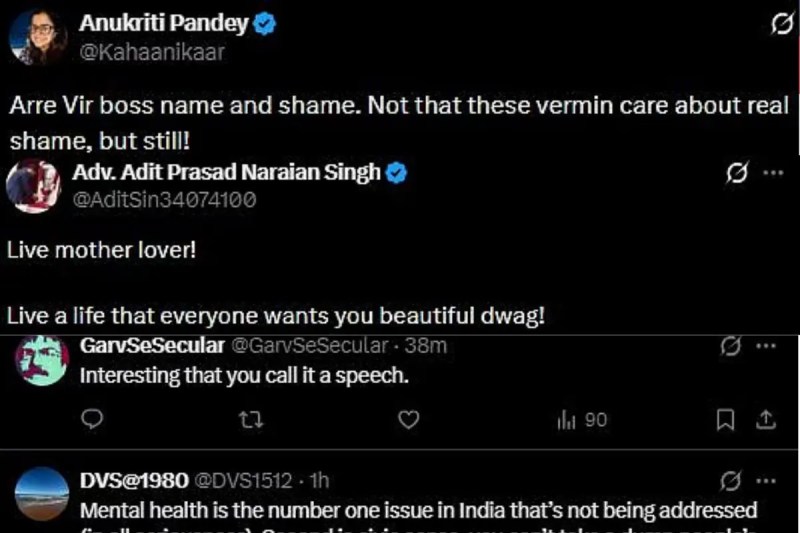The height and width of the screenshot is (533, 800).
Task: Open Anukriti Pandey's profile via her name
Action: (x=163, y=25)
